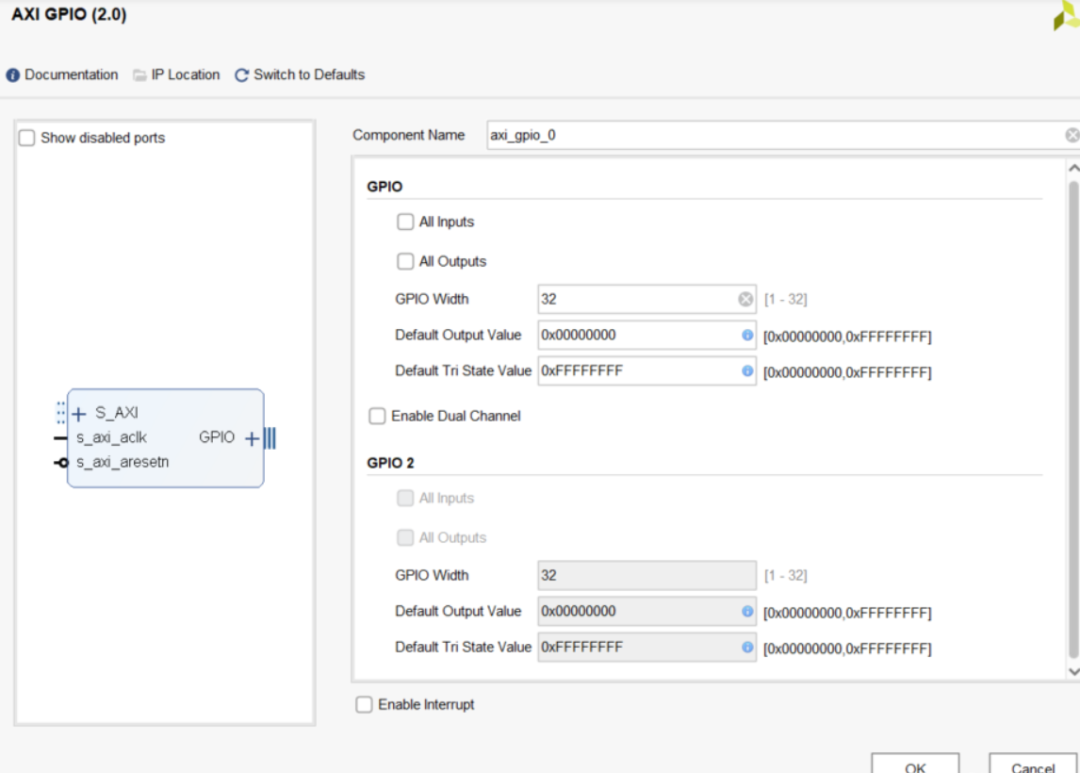This screenshot has width=1080, height=773.
Task: Click info icon for GPIO 2 Default Output Value
Action: (747, 611)
